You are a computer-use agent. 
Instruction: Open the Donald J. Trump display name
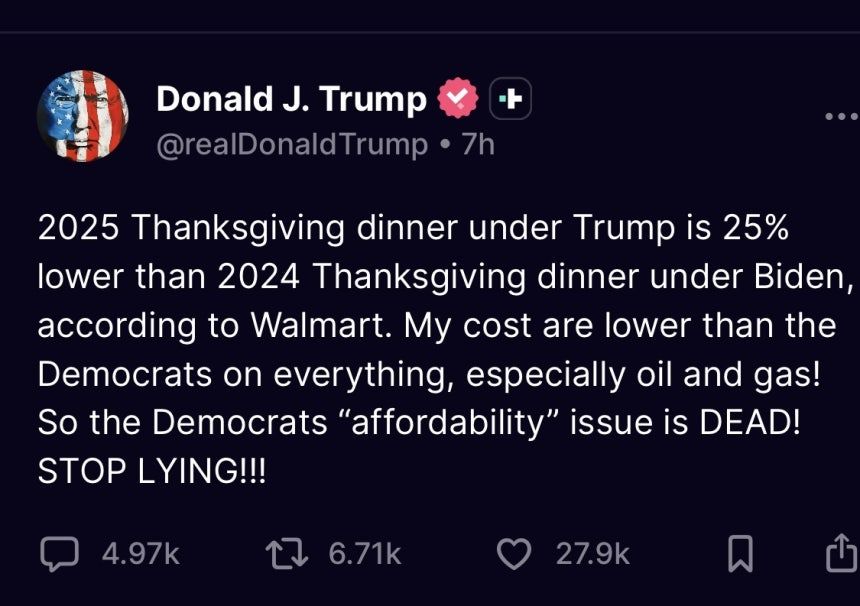click(291, 100)
